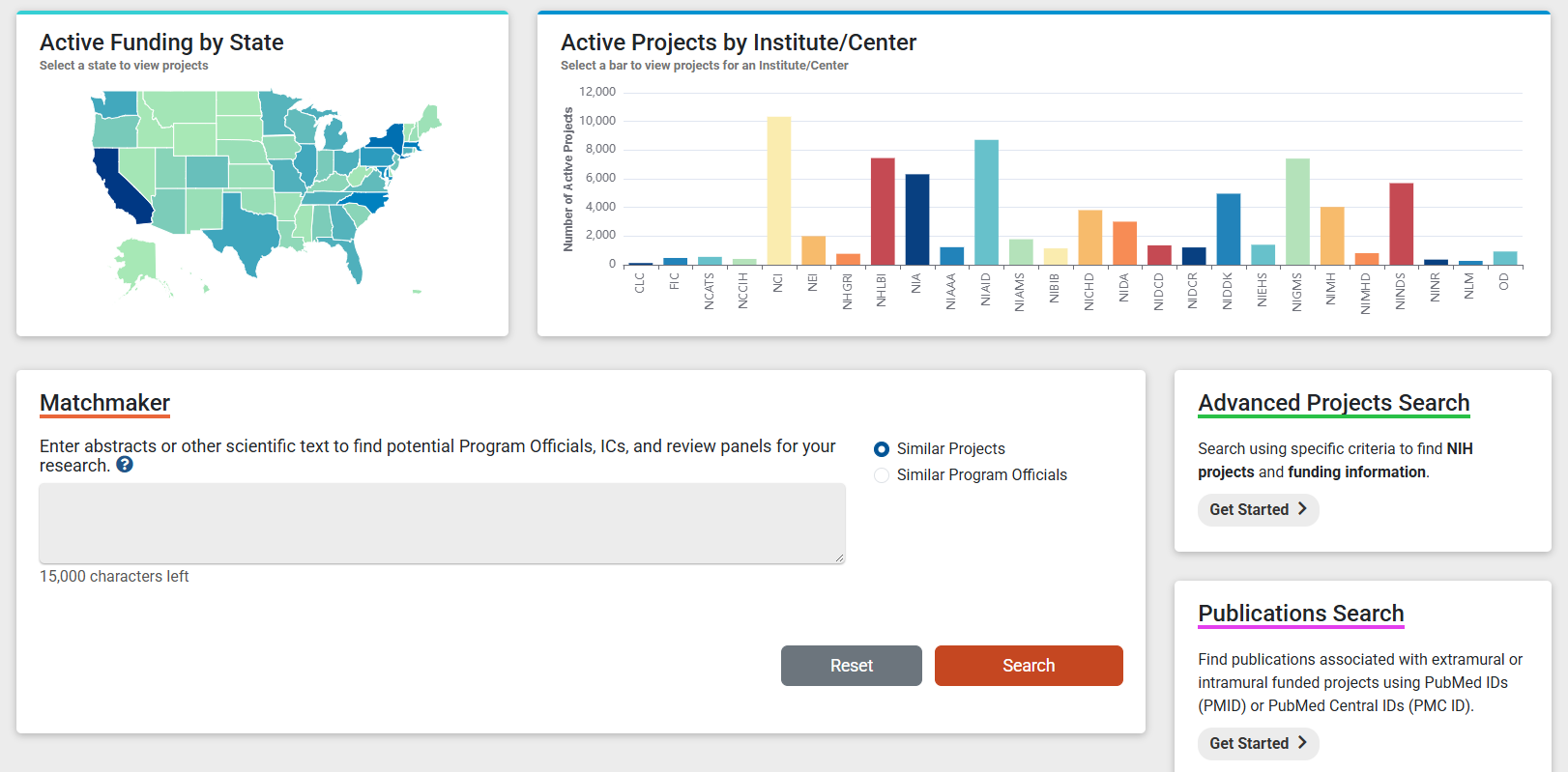
Task: Select the NINDS bar in chart
Action: (1401, 224)
